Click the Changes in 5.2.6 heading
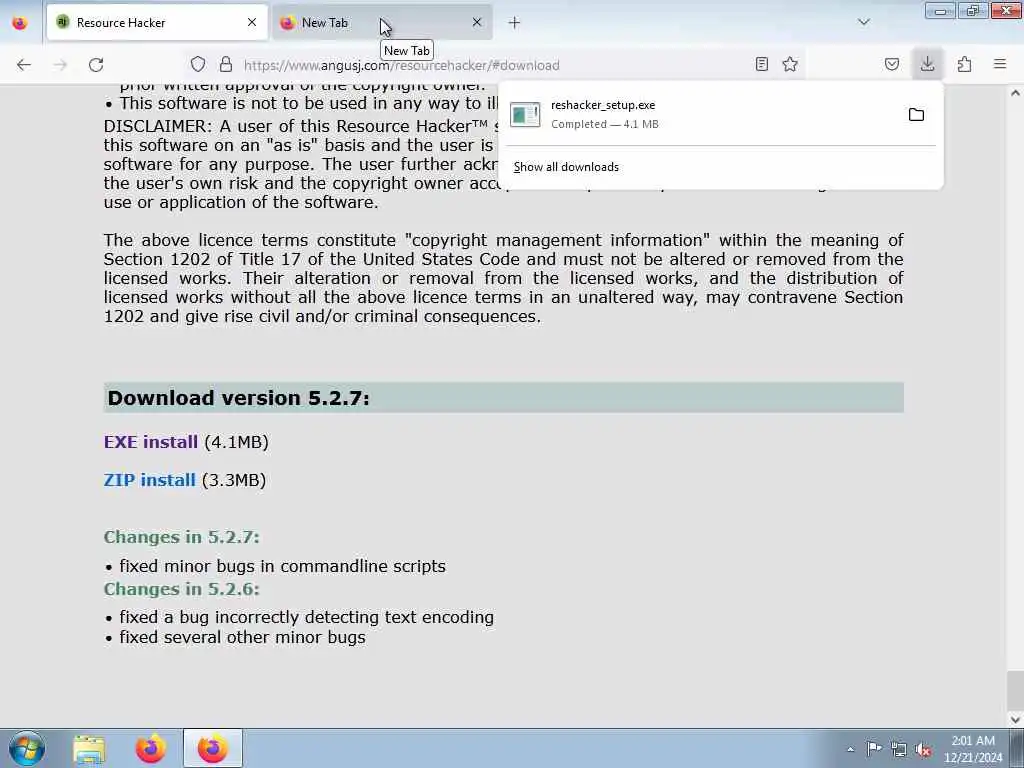 182,588
